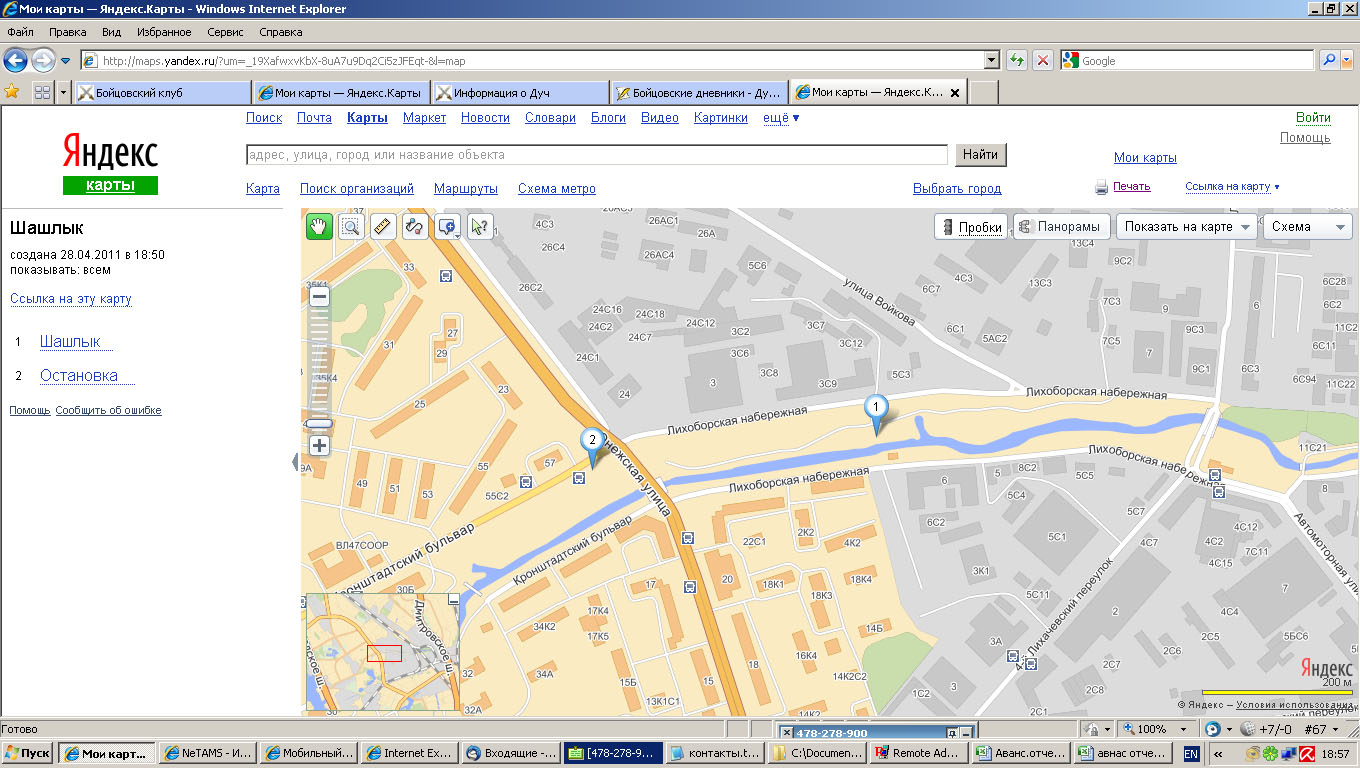Image resolution: width=1360 pixels, height=768 pixels.
Task: Open the add placemark tool
Action: coord(447,227)
